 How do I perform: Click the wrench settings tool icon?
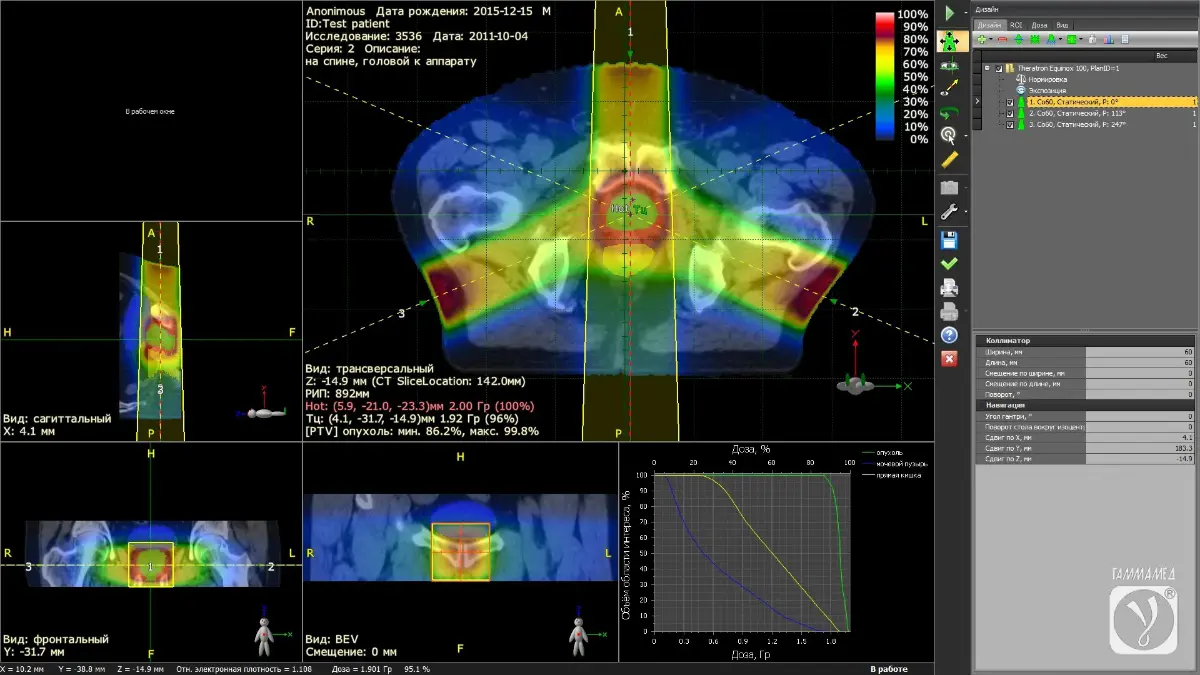(x=947, y=212)
